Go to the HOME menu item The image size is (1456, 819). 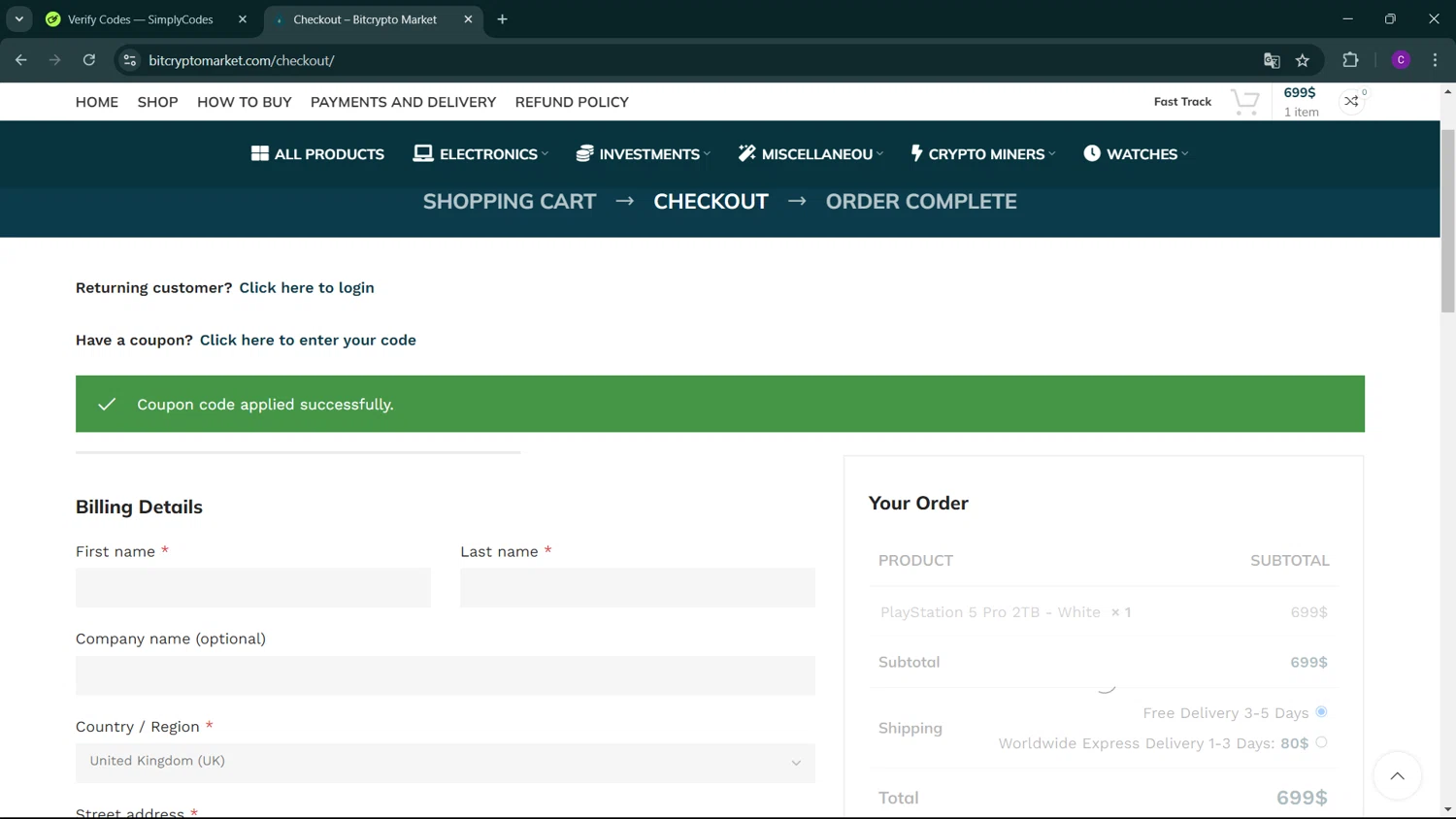97,102
